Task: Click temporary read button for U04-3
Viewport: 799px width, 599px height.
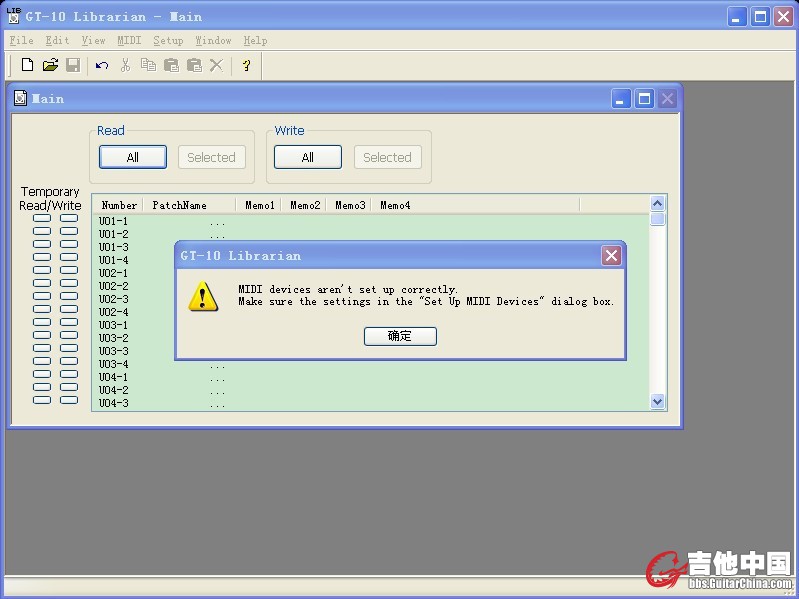Action: [x=42, y=400]
